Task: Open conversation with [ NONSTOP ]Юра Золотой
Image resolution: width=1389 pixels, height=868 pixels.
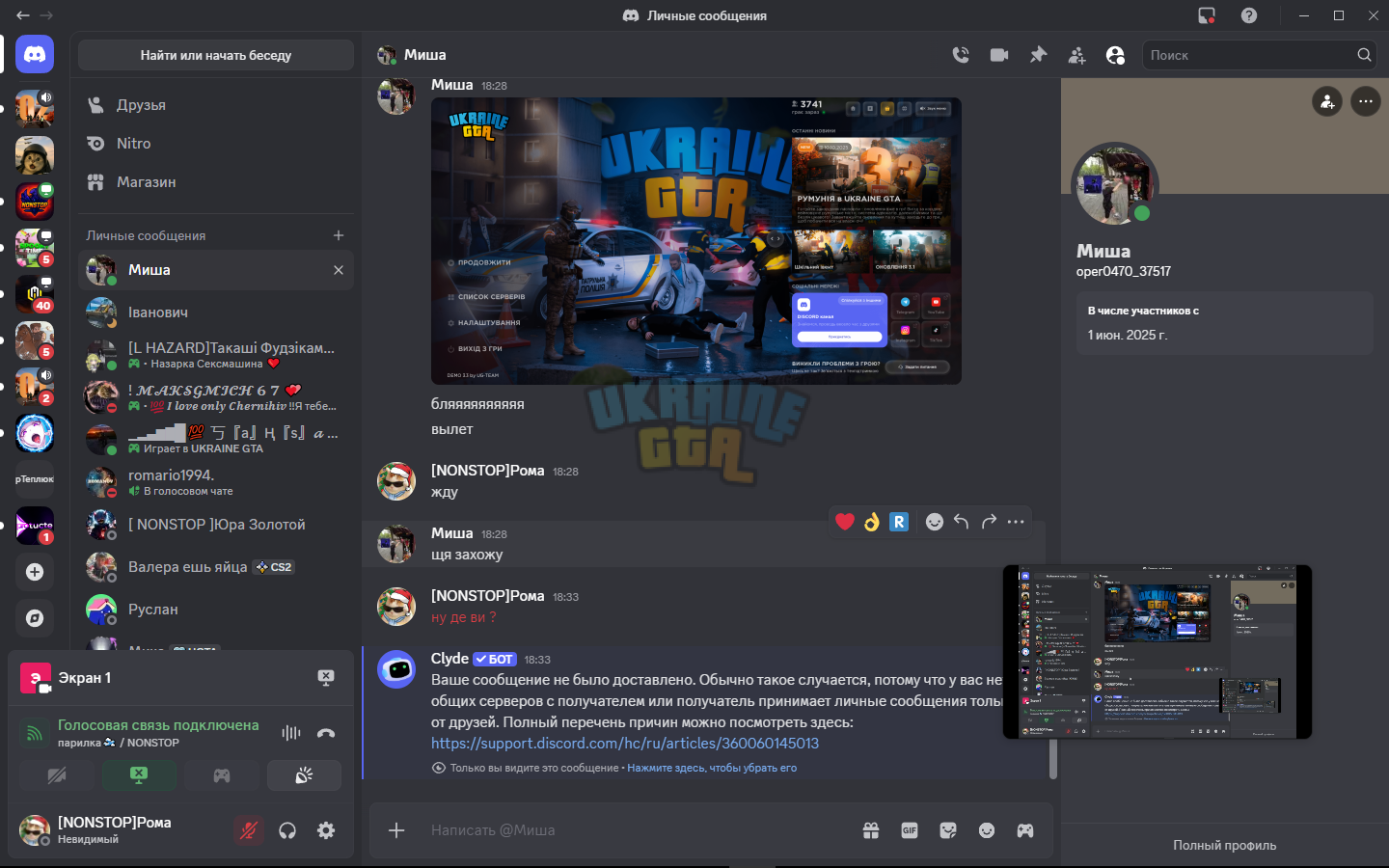Action: point(216,525)
